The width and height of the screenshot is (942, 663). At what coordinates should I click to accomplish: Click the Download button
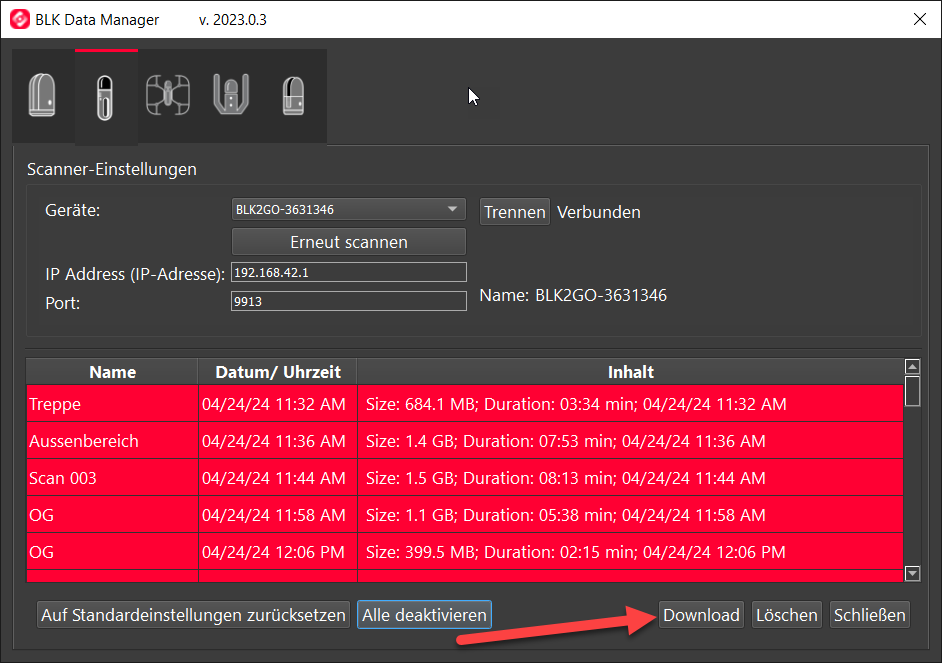[x=701, y=615]
